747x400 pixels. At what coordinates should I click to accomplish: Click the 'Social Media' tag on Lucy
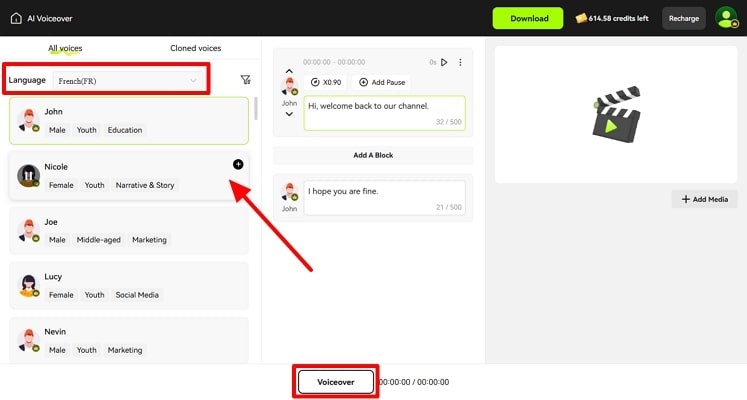(x=137, y=295)
